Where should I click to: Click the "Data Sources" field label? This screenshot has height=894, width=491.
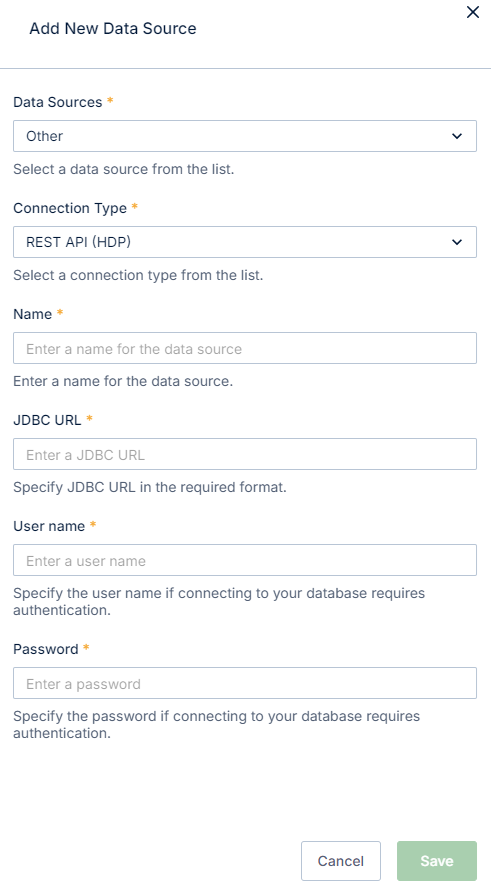point(58,102)
